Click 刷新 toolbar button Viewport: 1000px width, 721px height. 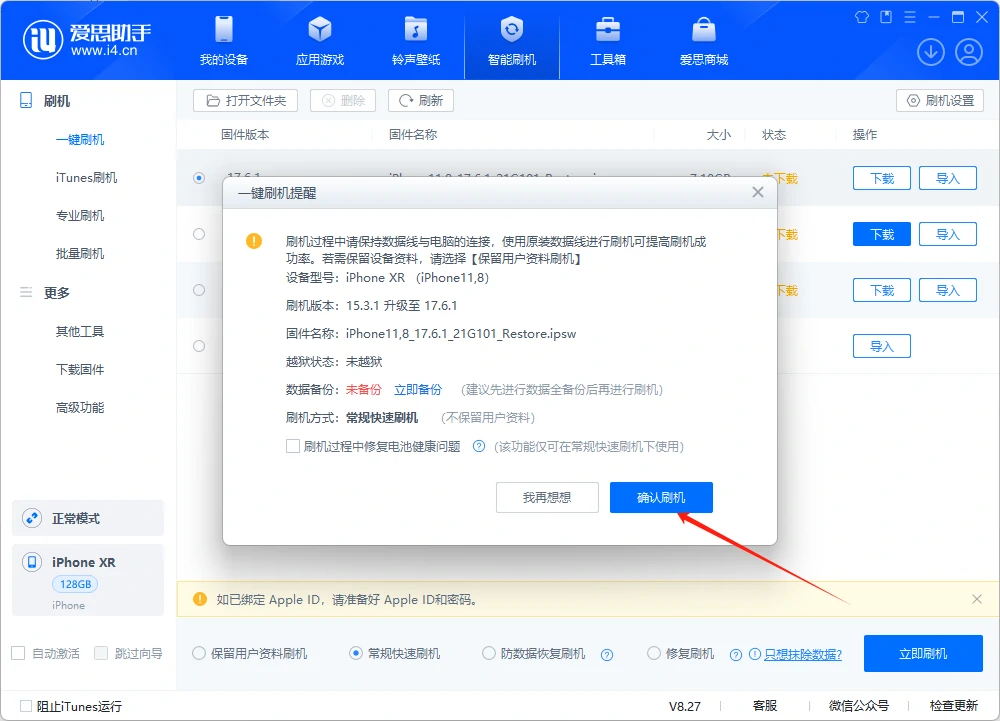(x=421, y=101)
